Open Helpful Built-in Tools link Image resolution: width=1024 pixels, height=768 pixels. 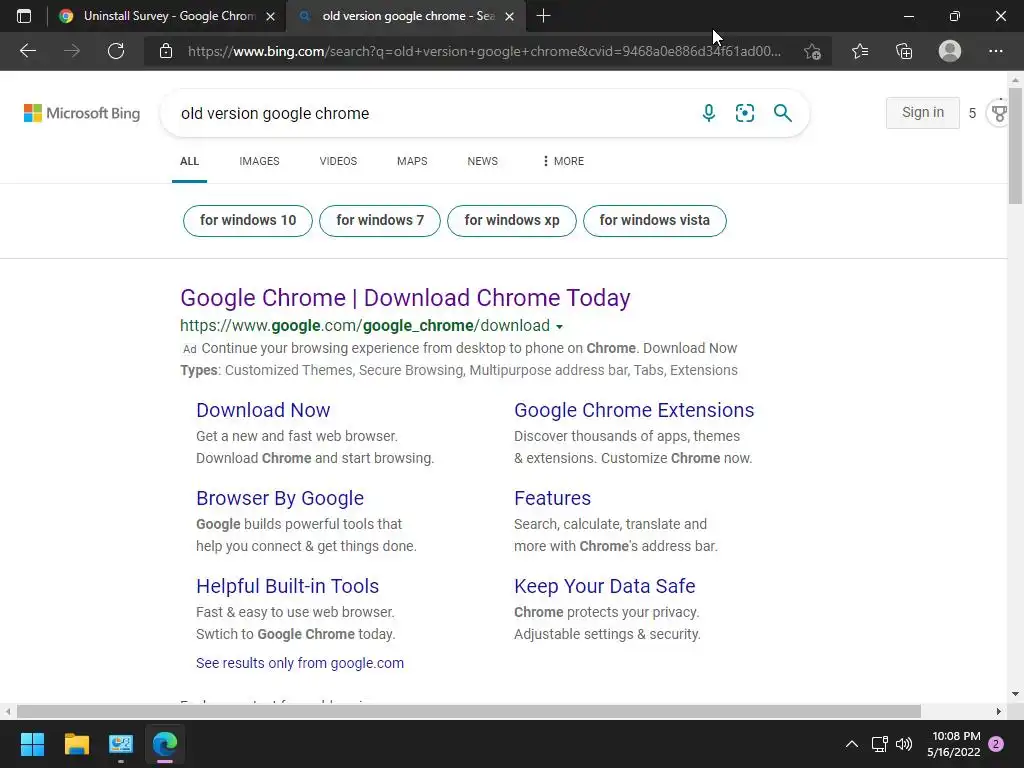pyautogui.click(x=287, y=586)
